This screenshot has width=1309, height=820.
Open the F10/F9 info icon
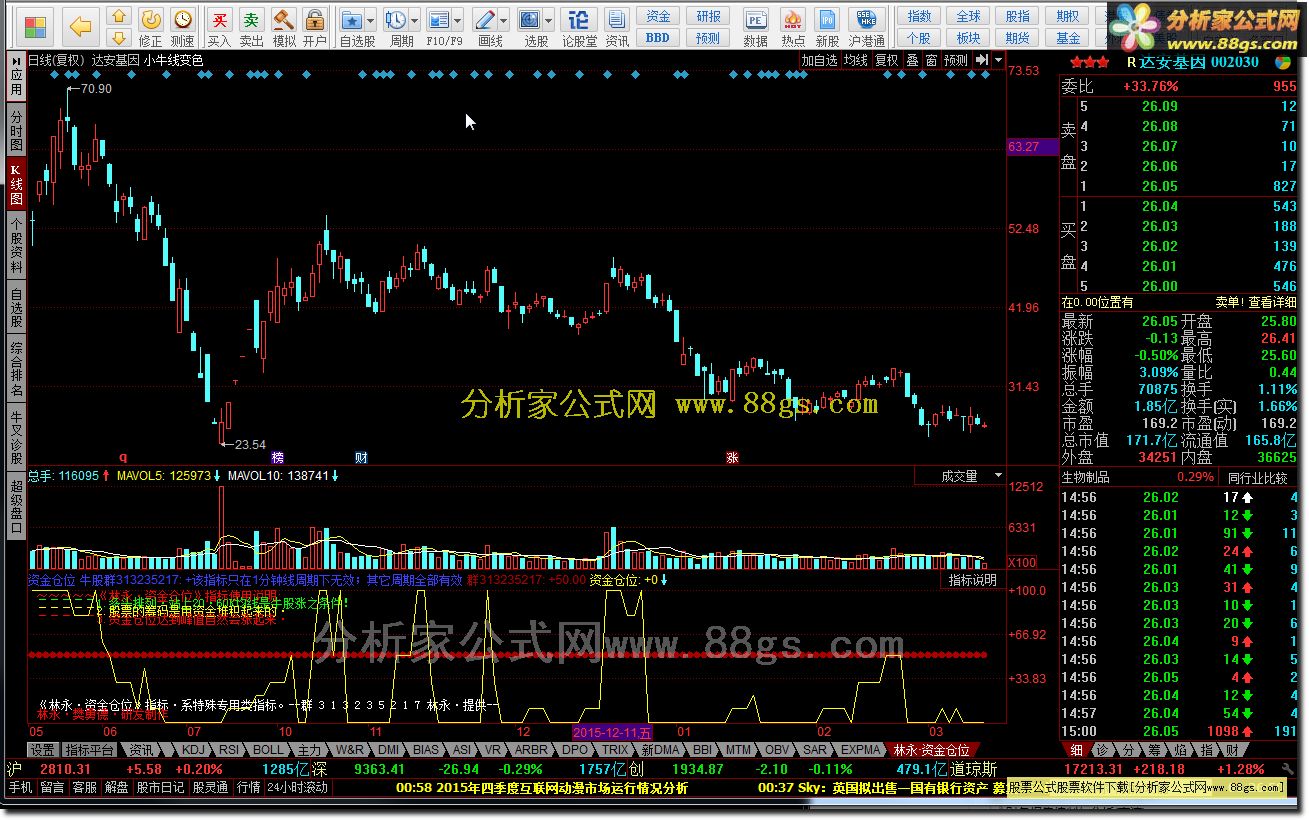point(438,20)
